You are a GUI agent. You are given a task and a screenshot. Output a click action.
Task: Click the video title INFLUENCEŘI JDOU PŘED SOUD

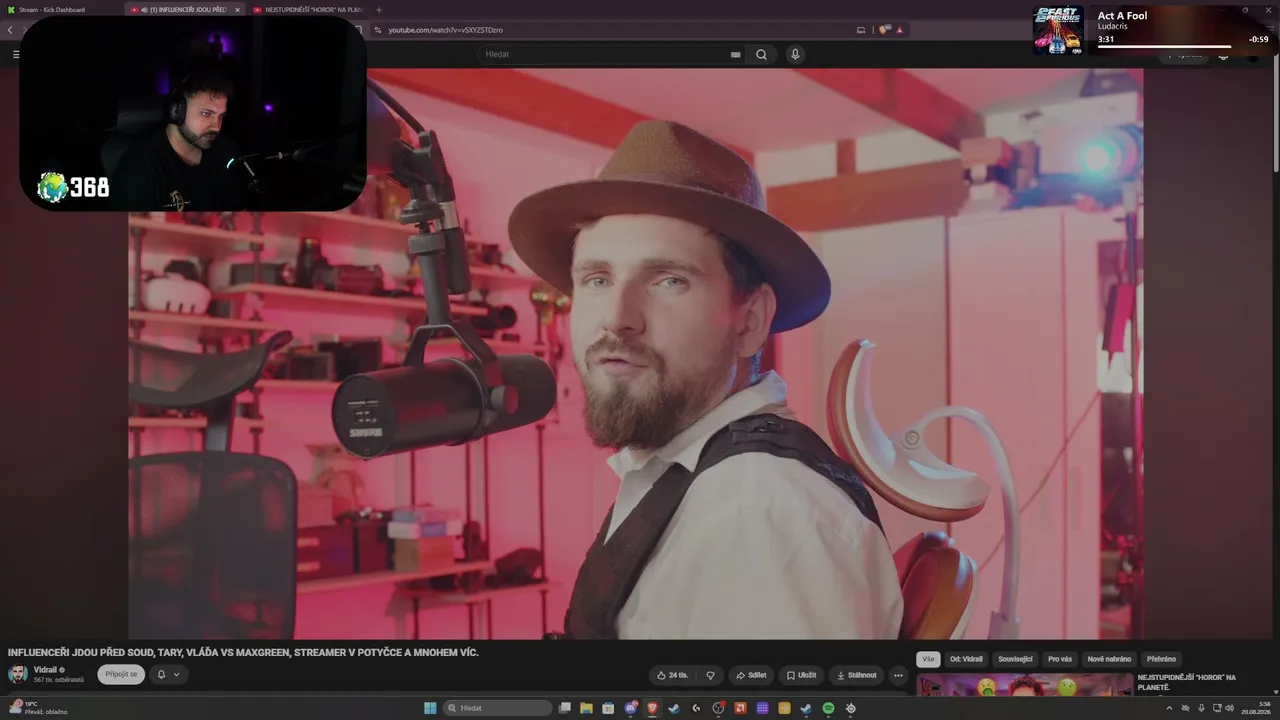243,652
